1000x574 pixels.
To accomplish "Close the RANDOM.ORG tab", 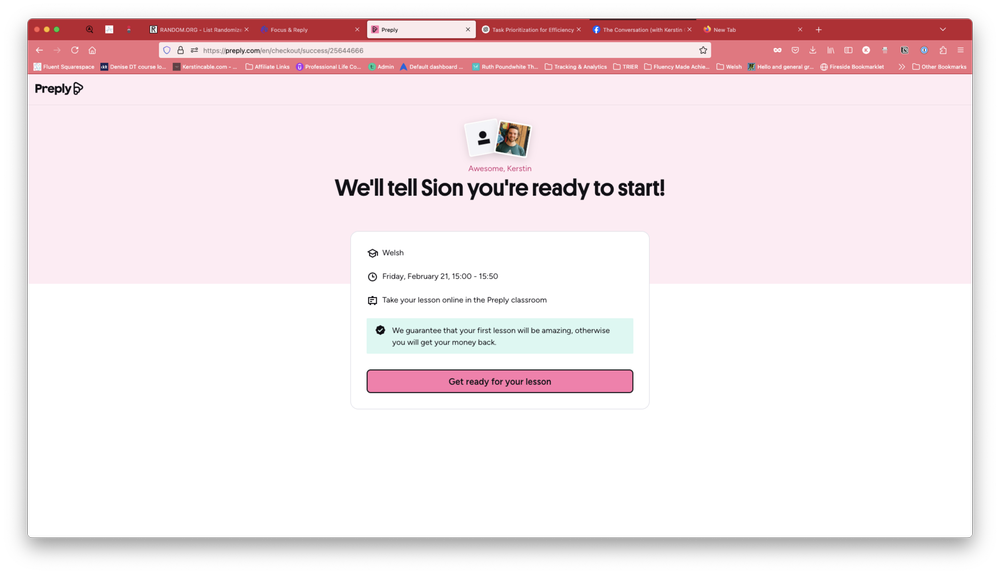I will [246, 29].
